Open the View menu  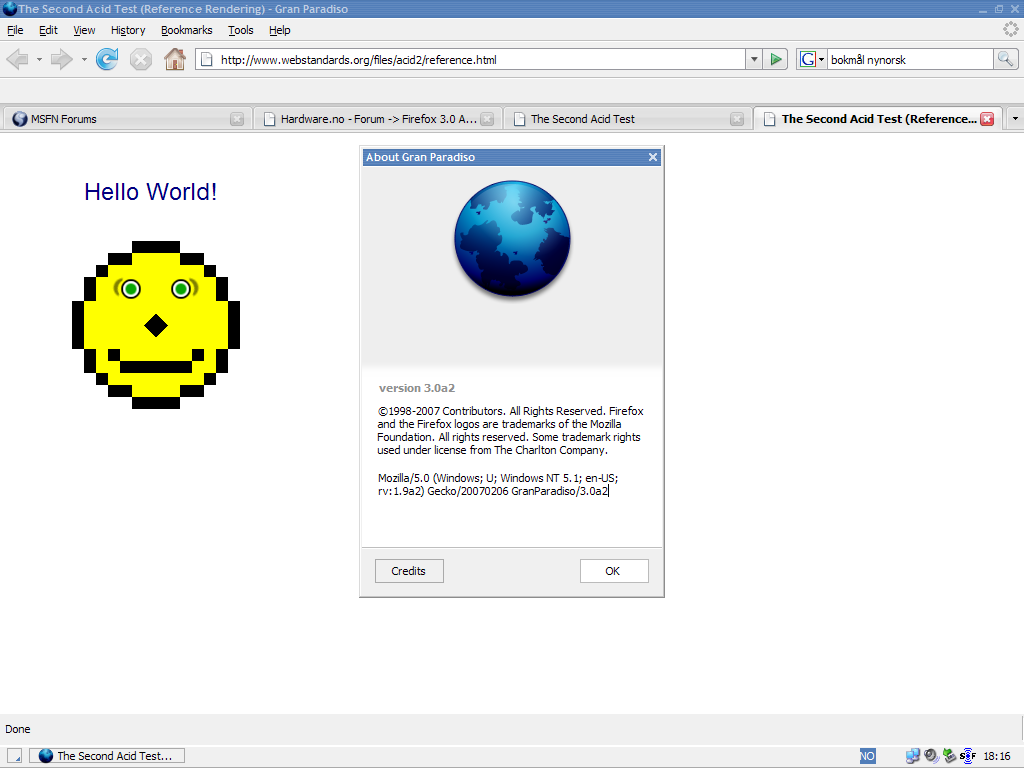(x=84, y=30)
